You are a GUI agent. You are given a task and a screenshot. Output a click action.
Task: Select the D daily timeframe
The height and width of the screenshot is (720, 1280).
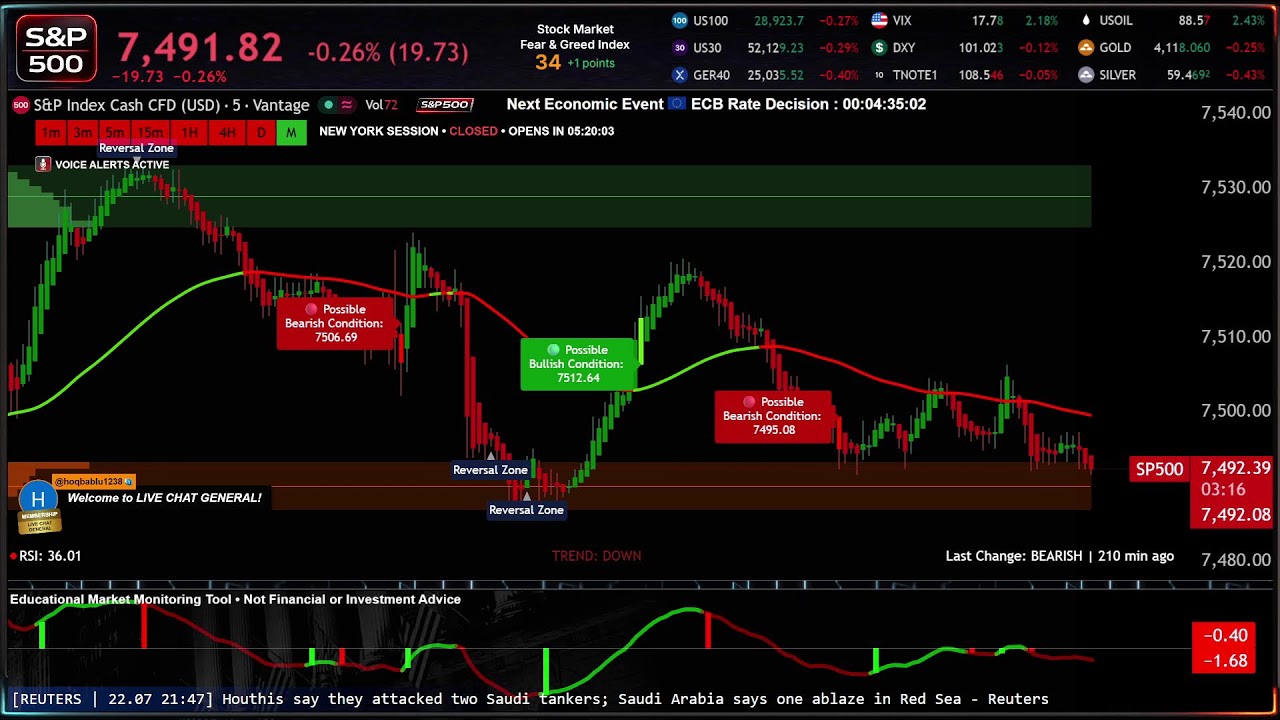click(x=261, y=133)
